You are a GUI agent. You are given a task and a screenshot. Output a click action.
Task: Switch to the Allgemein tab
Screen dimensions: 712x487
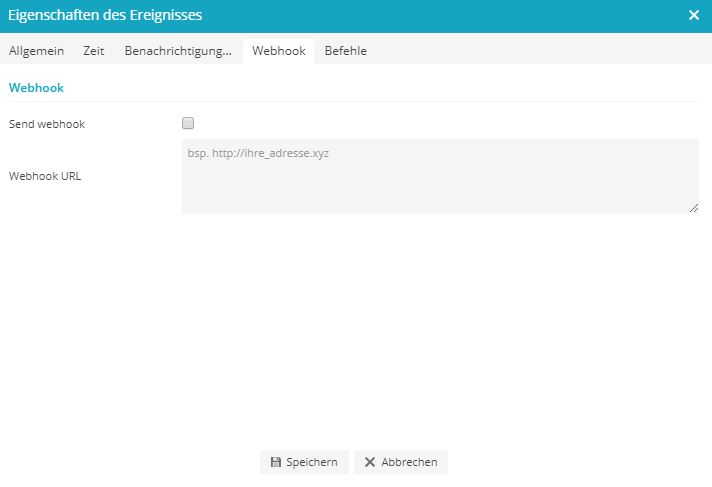pyautogui.click(x=36, y=51)
